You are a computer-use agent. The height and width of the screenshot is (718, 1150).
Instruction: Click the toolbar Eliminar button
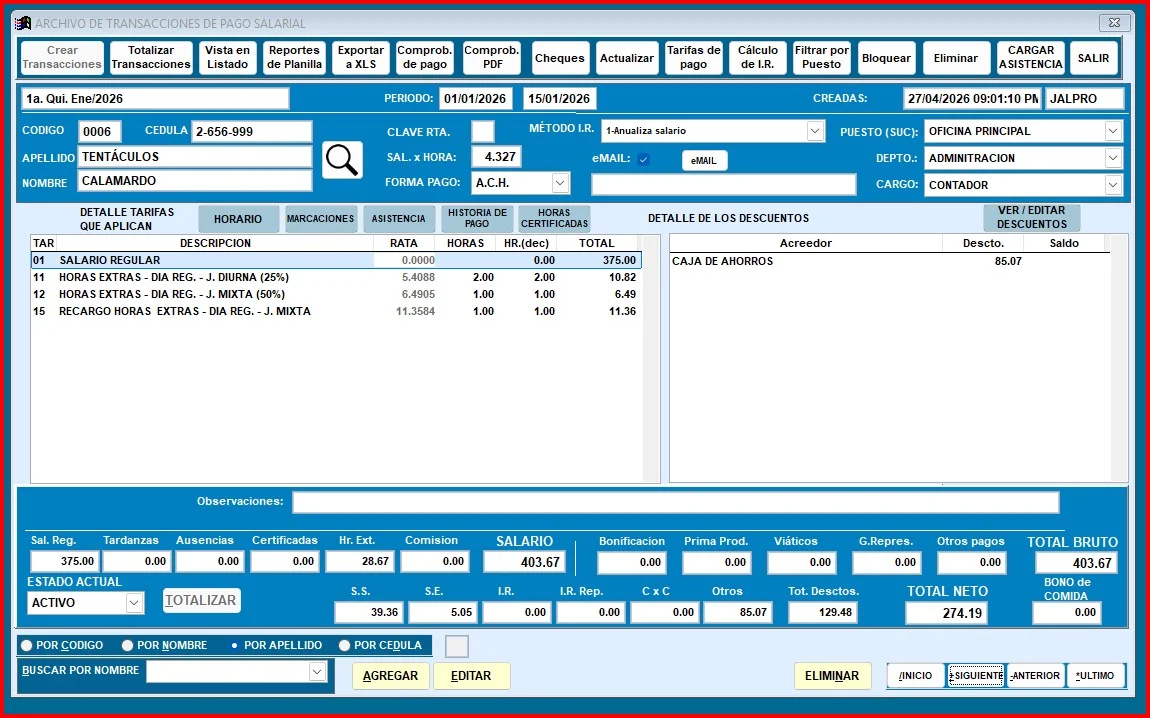[956, 58]
